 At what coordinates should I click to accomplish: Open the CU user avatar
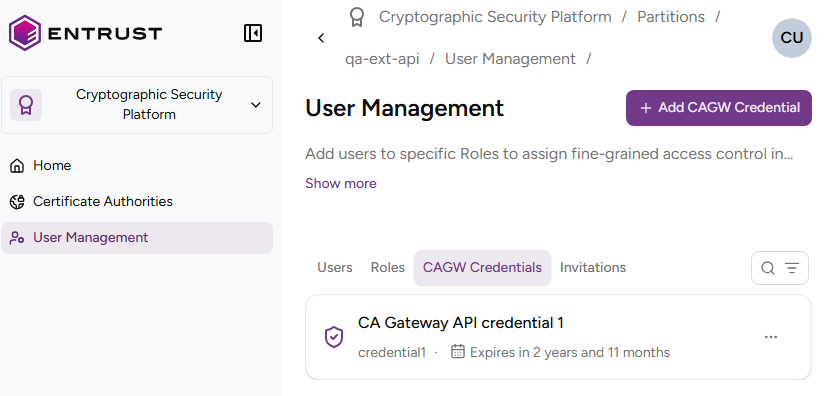pyautogui.click(x=792, y=38)
